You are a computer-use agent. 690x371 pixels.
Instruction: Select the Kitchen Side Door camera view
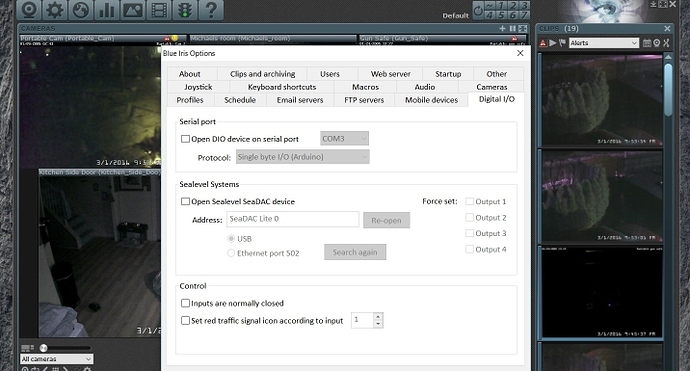(x=99, y=253)
